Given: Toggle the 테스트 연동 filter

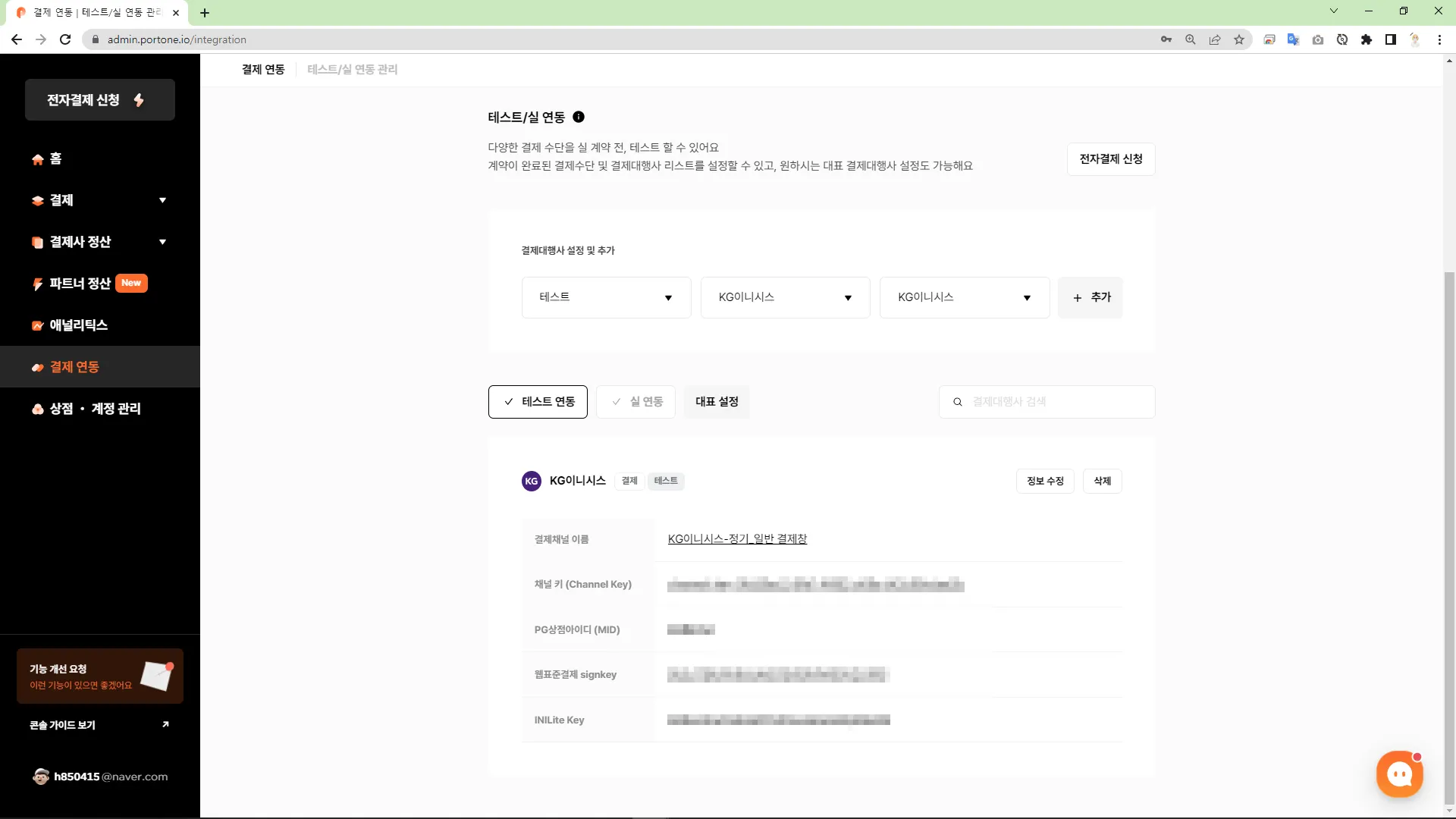Looking at the screenshot, I should coord(538,402).
